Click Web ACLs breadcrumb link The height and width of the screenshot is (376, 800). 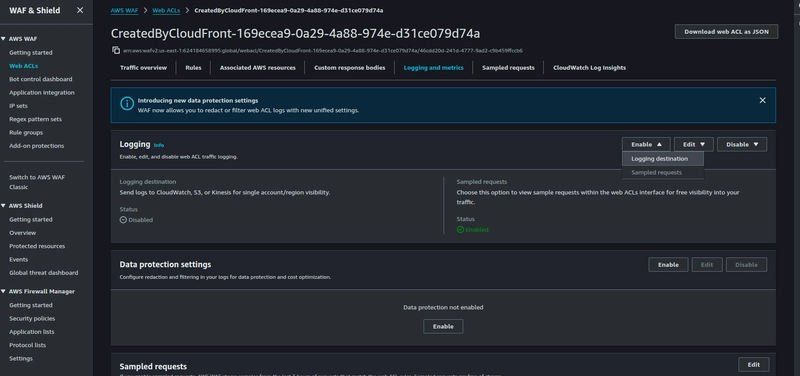(166, 10)
